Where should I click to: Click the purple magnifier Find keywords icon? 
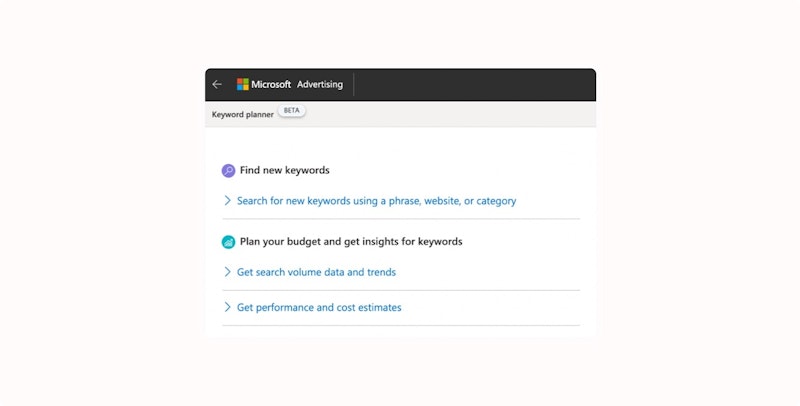coord(229,171)
